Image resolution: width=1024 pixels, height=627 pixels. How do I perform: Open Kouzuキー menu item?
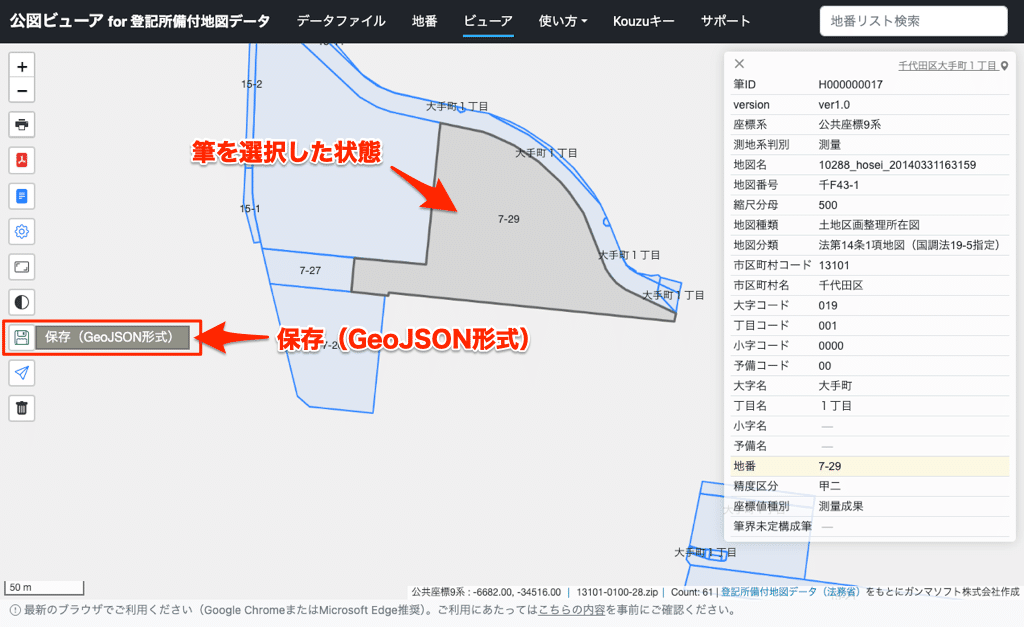(643, 21)
